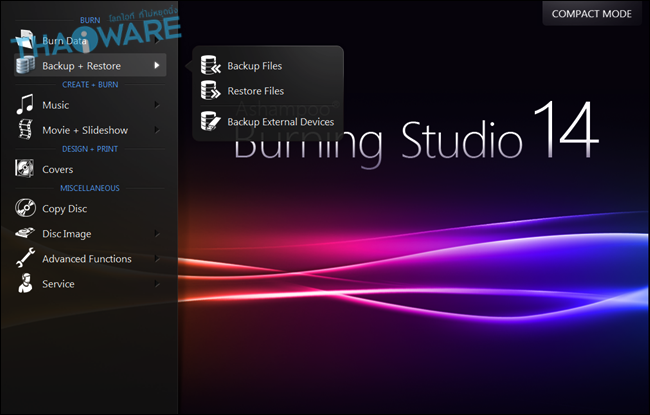The height and width of the screenshot is (415, 650).
Task: Click the Restore Files database icon
Action: pyautogui.click(x=211, y=90)
